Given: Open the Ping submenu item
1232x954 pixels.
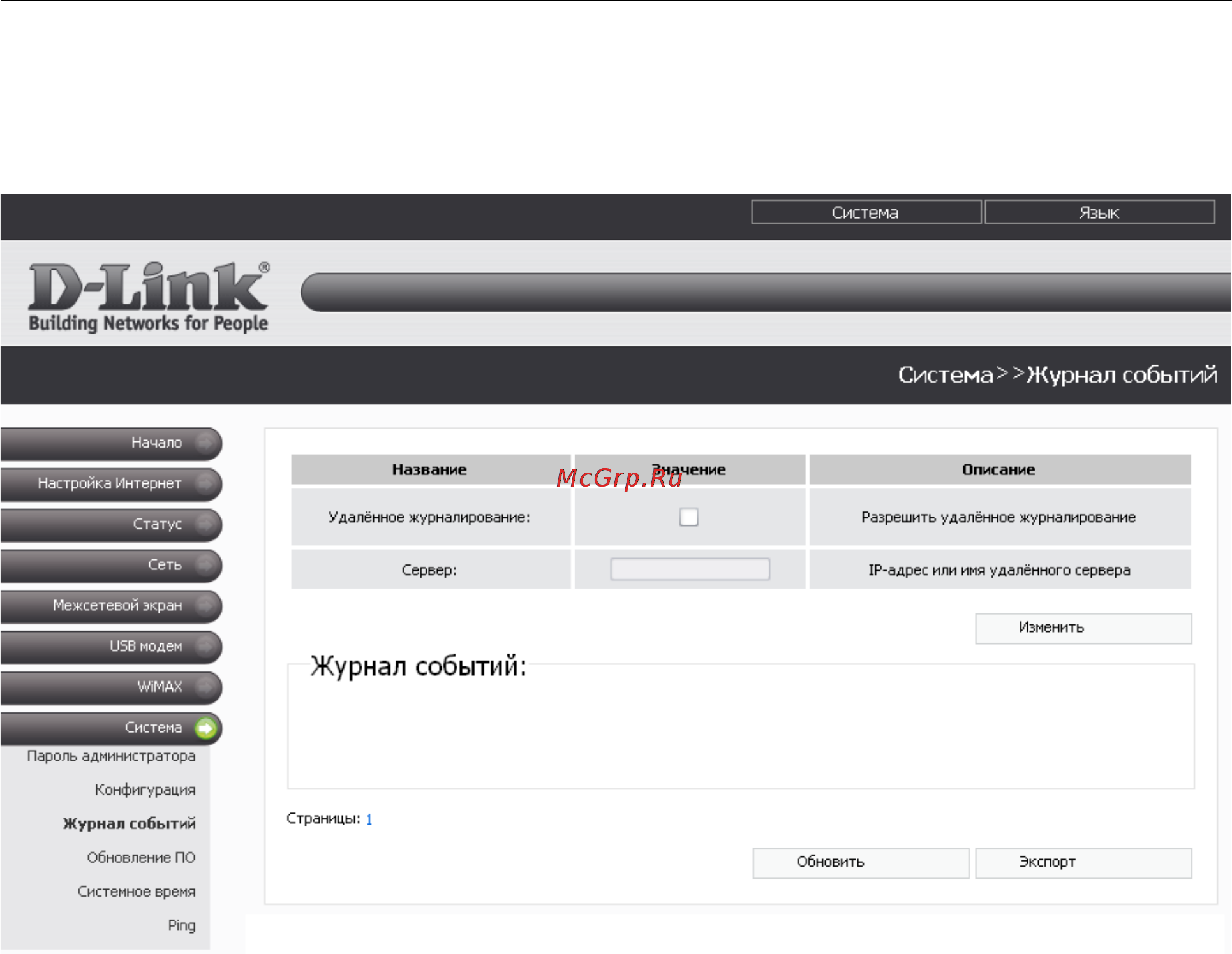Looking at the screenshot, I should [182, 925].
